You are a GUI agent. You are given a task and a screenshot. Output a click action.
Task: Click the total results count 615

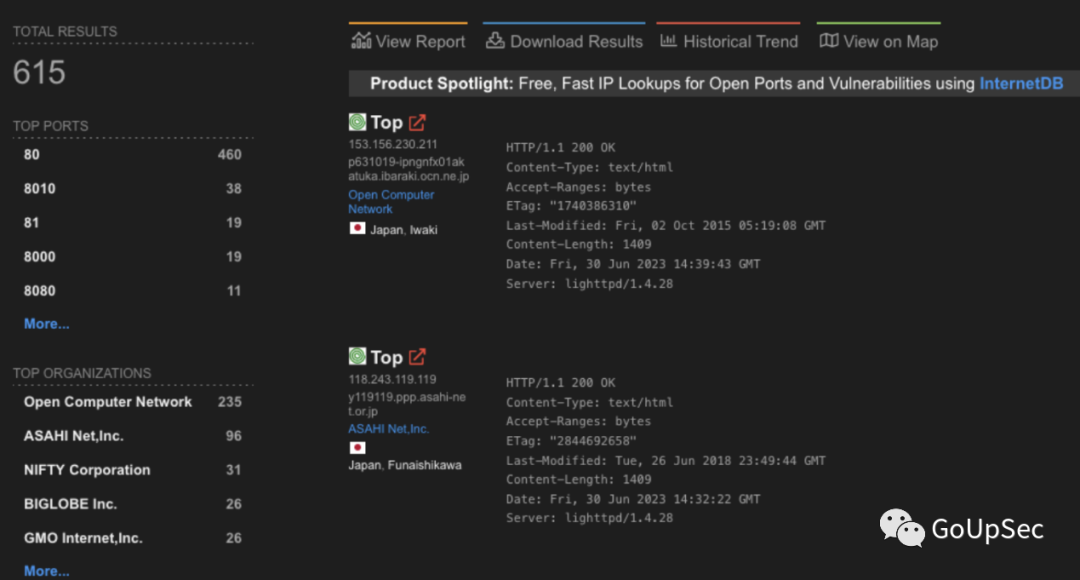click(39, 72)
